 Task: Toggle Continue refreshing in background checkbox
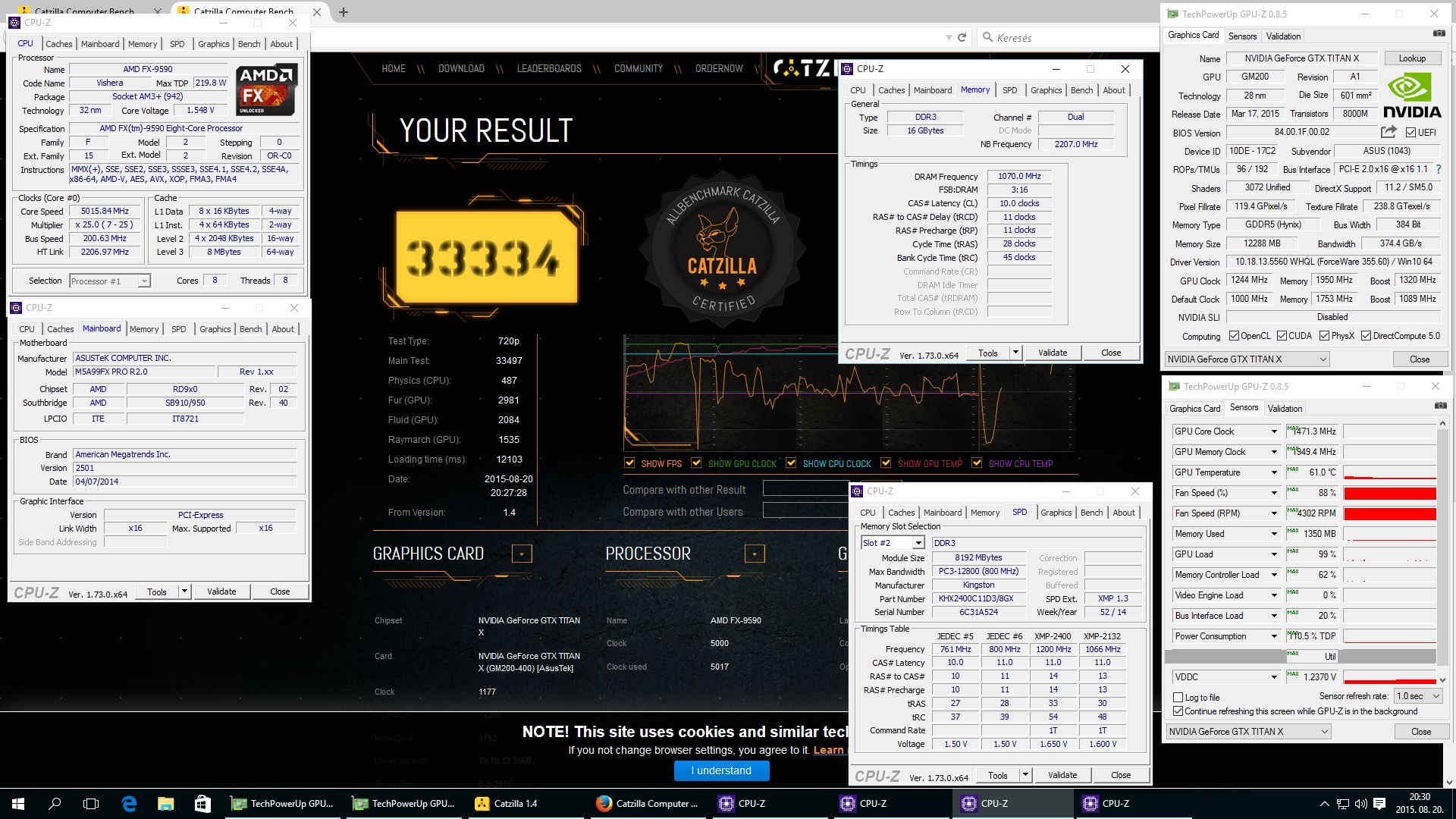point(1178,711)
